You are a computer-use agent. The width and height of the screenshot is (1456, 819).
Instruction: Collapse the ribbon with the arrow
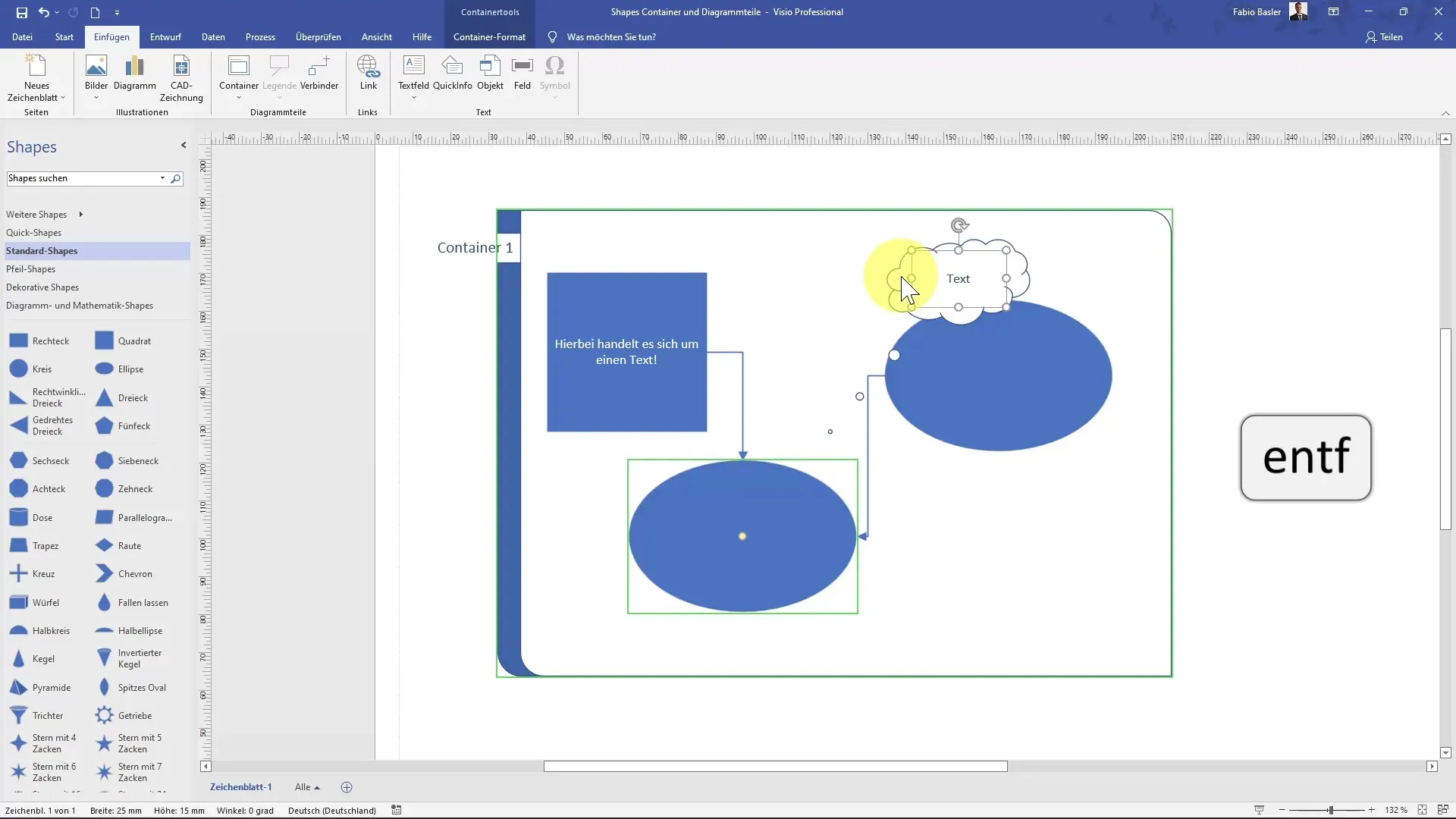tap(1445, 113)
